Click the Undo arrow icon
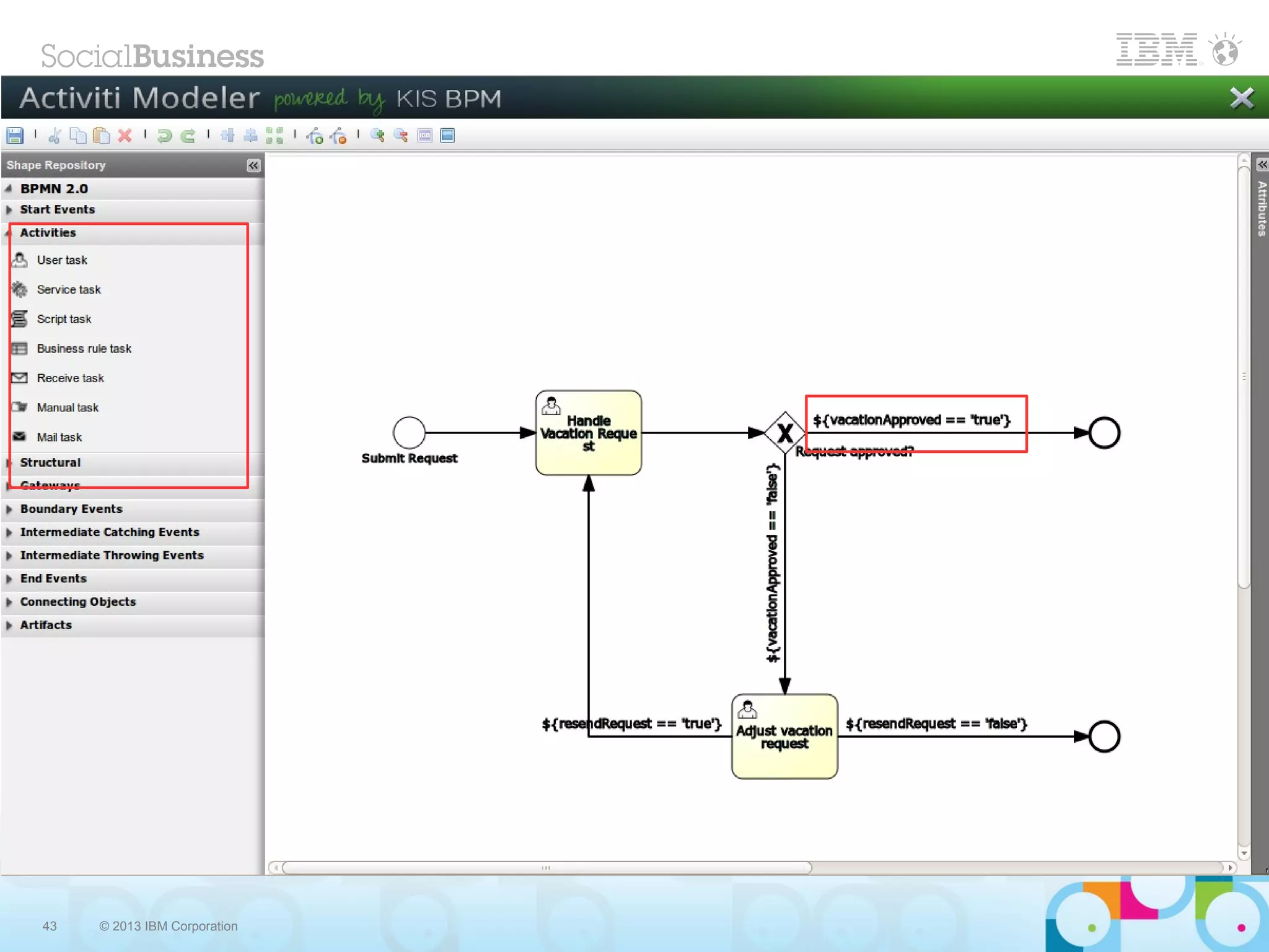The width and height of the screenshot is (1269, 952). click(x=164, y=136)
